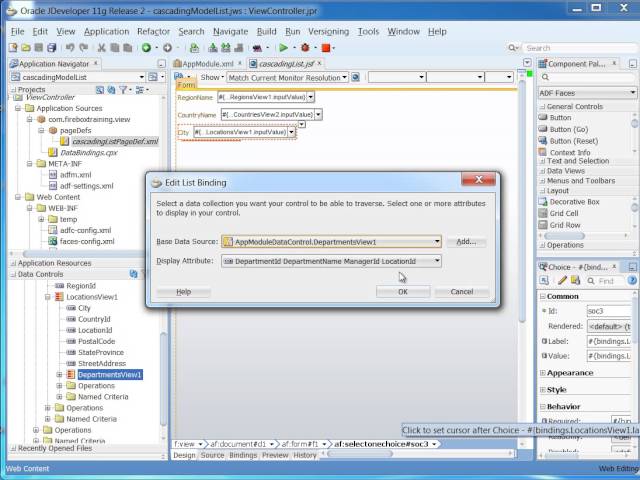The width and height of the screenshot is (640, 480).
Task: Expand the Text and Selection palette section
Action: click(x=543, y=161)
